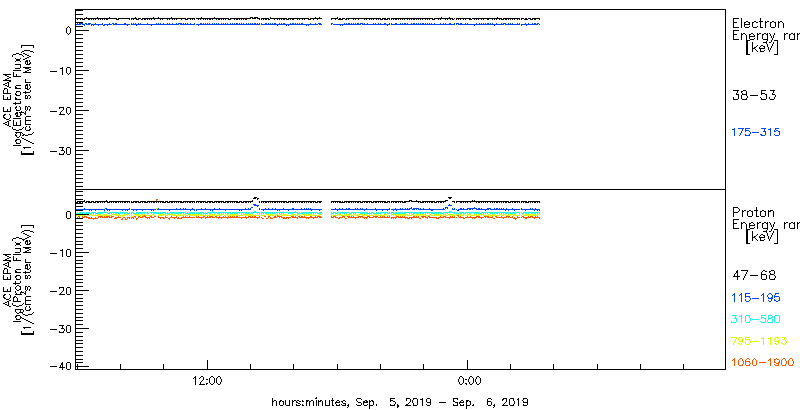
Task: Click the -20 tick label on proton plot
Action: click(61, 291)
